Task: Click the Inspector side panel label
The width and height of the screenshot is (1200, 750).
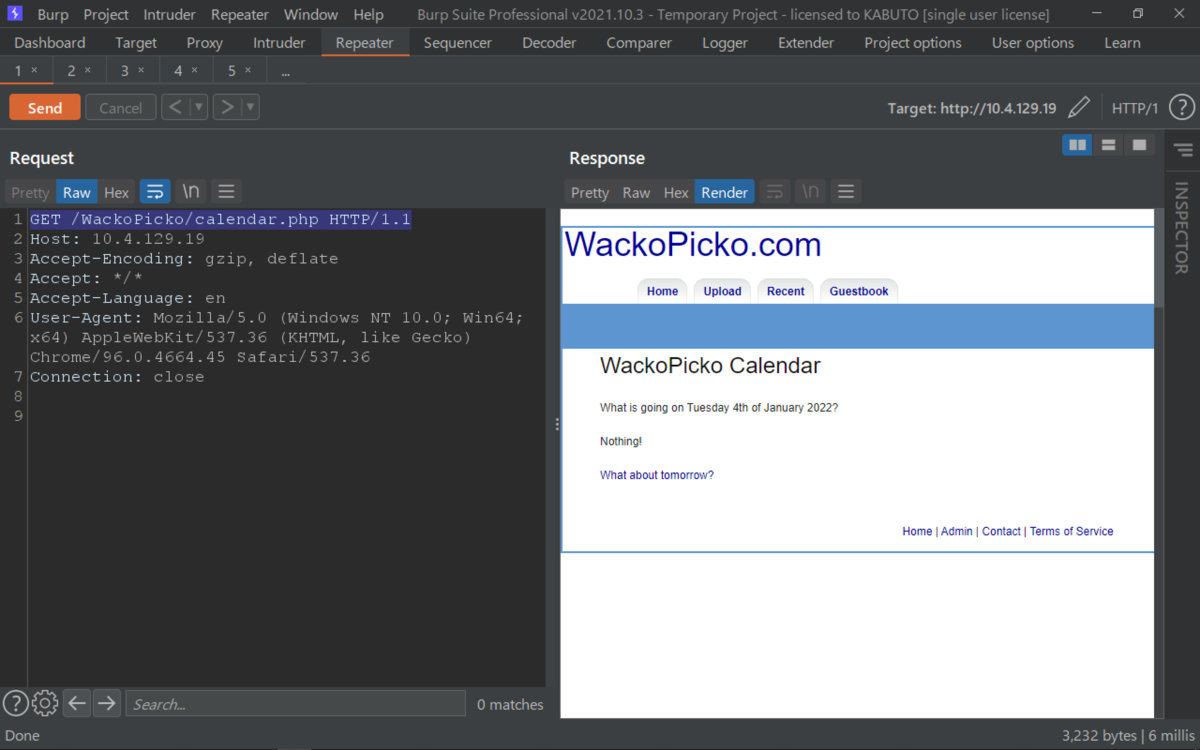Action: tap(1181, 228)
